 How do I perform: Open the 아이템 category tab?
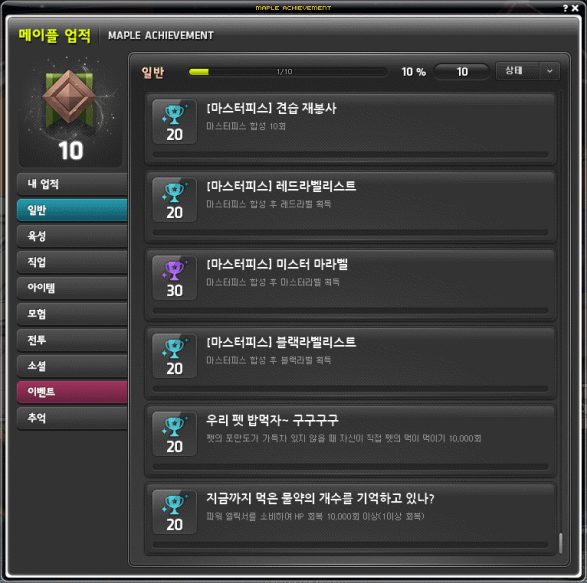(72, 288)
